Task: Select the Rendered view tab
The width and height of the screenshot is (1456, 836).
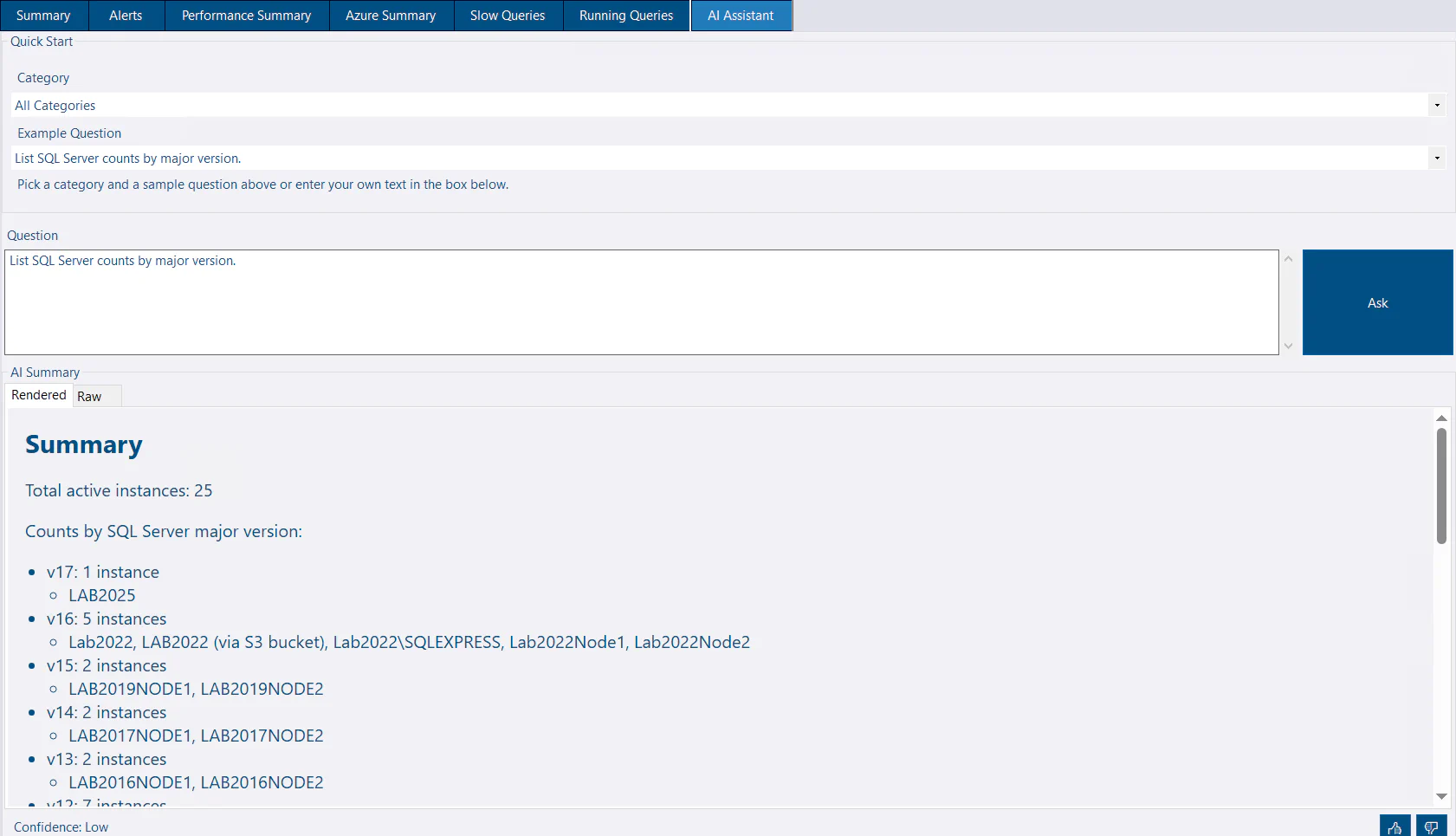Action: 39,395
